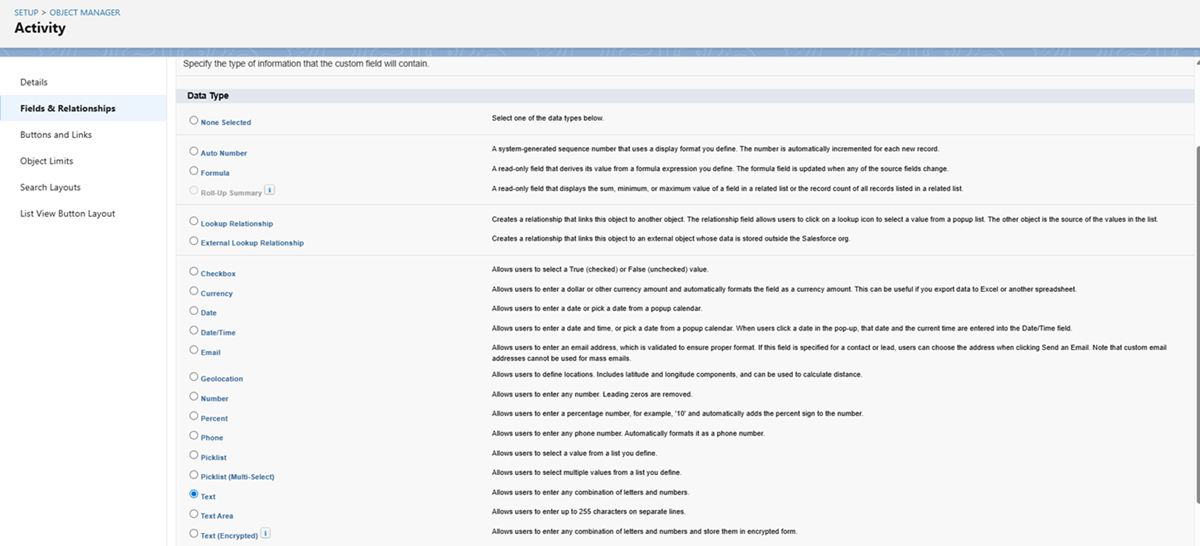The height and width of the screenshot is (546, 1200).
Task: Select Text (Encrypted) radio button
Action: click(x=194, y=534)
